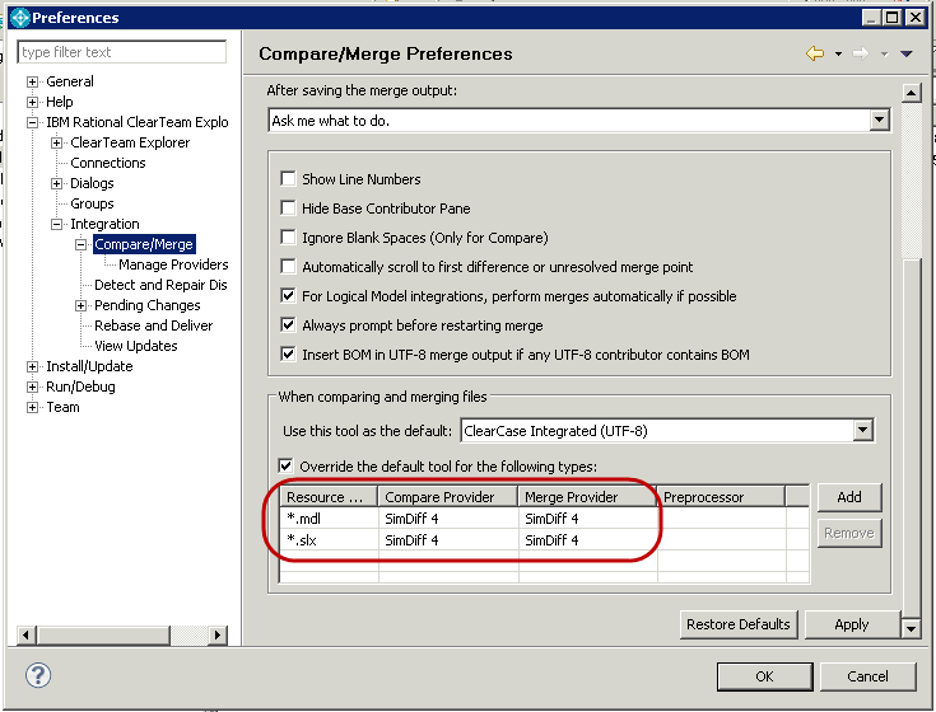This screenshot has height=712, width=936.
Task: Toggle Override the default tool checkbox
Action: coord(286,466)
